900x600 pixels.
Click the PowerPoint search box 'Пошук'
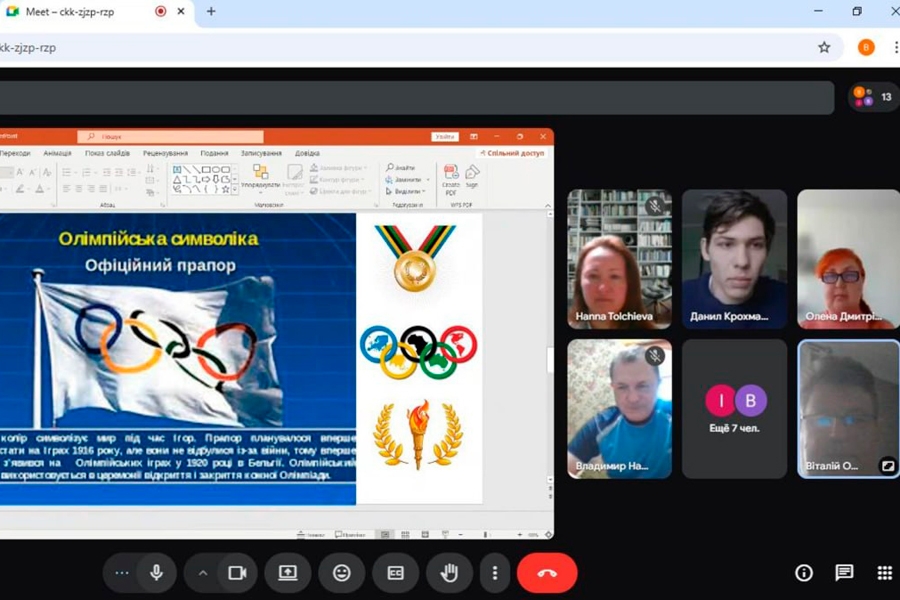coord(170,137)
